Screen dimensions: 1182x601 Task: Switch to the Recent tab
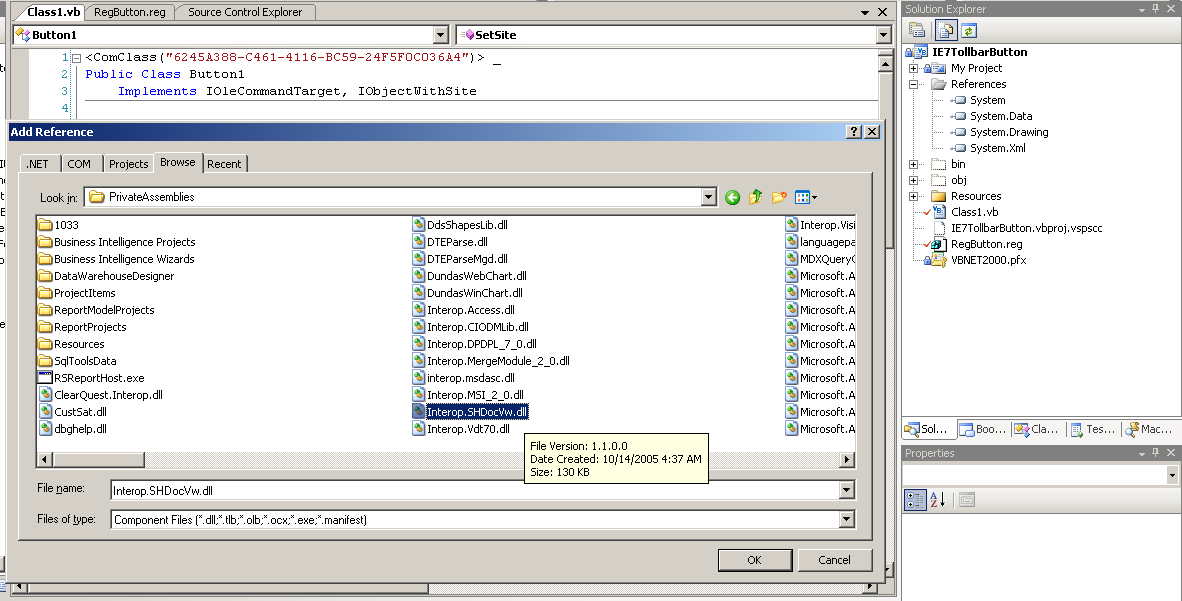point(224,164)
